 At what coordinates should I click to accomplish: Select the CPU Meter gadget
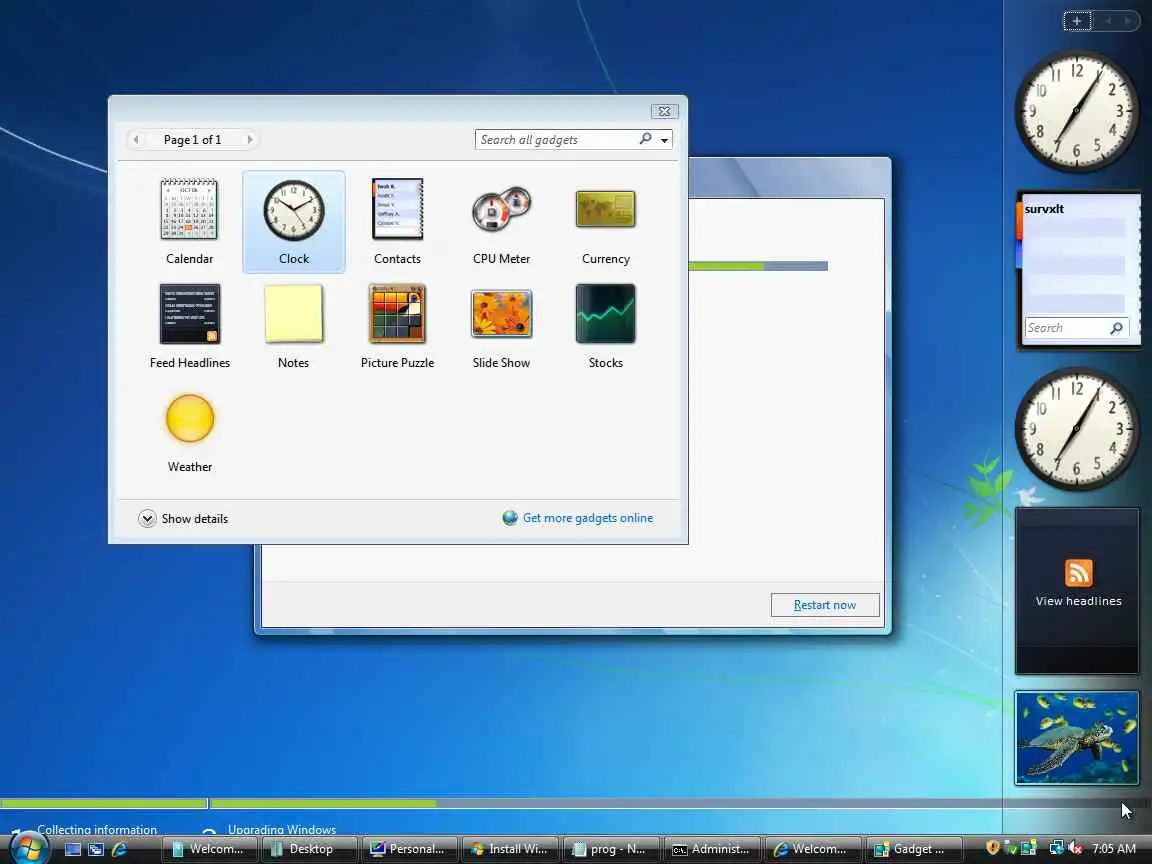pyautogui.click(x=501, y=221)
